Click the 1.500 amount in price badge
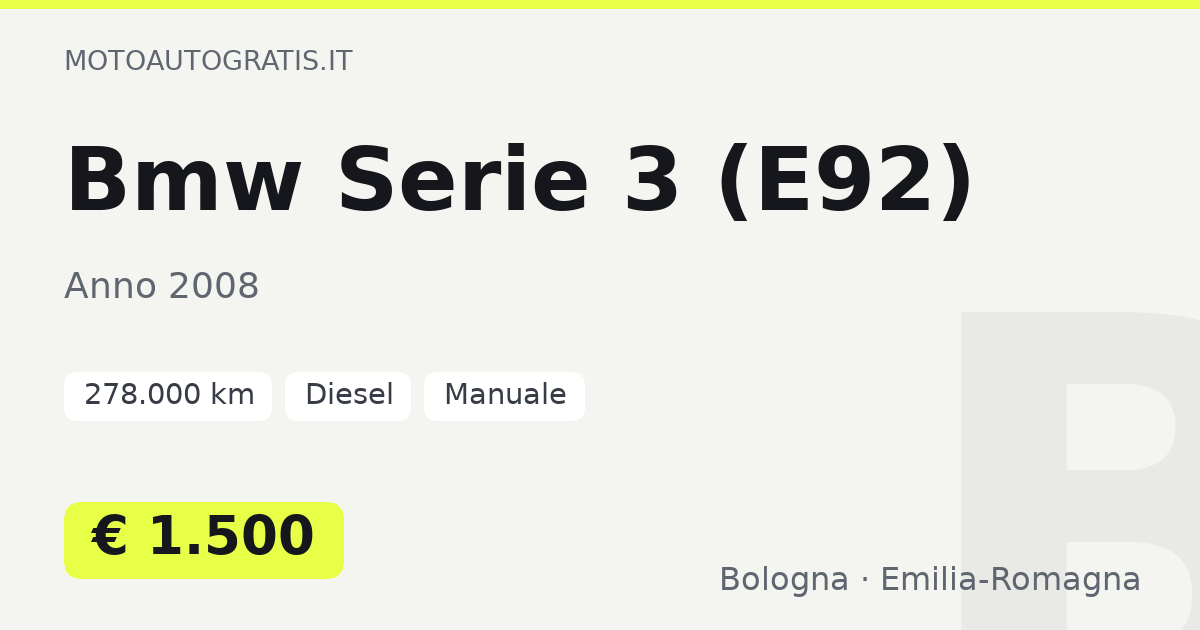 231,537
